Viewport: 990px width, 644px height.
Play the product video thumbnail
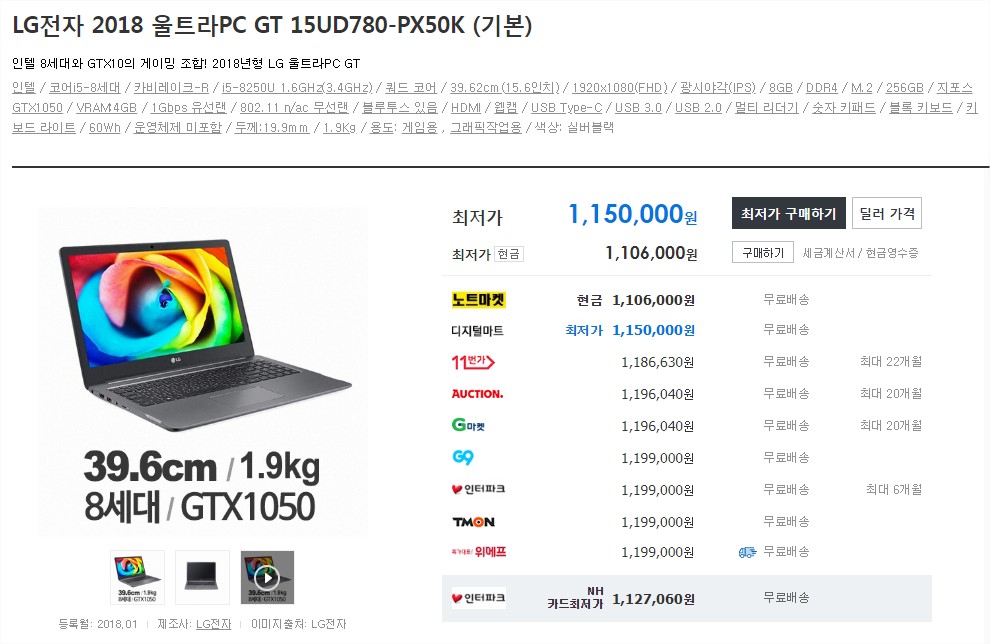tap(267, 577)
